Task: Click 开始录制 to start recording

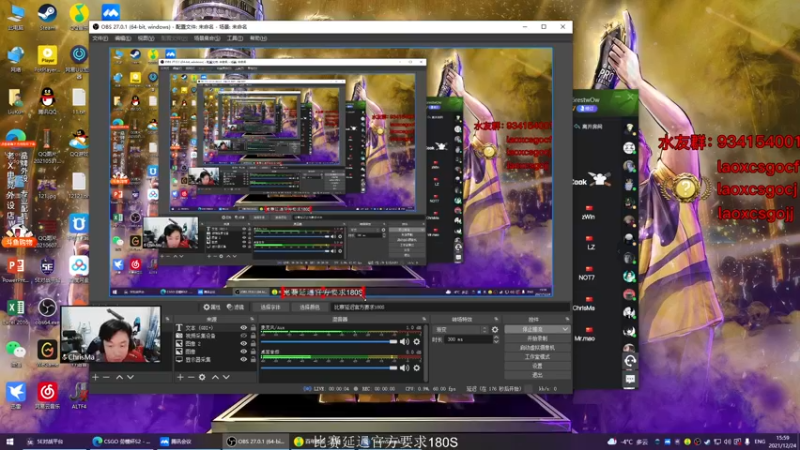Action: [537, 339]
